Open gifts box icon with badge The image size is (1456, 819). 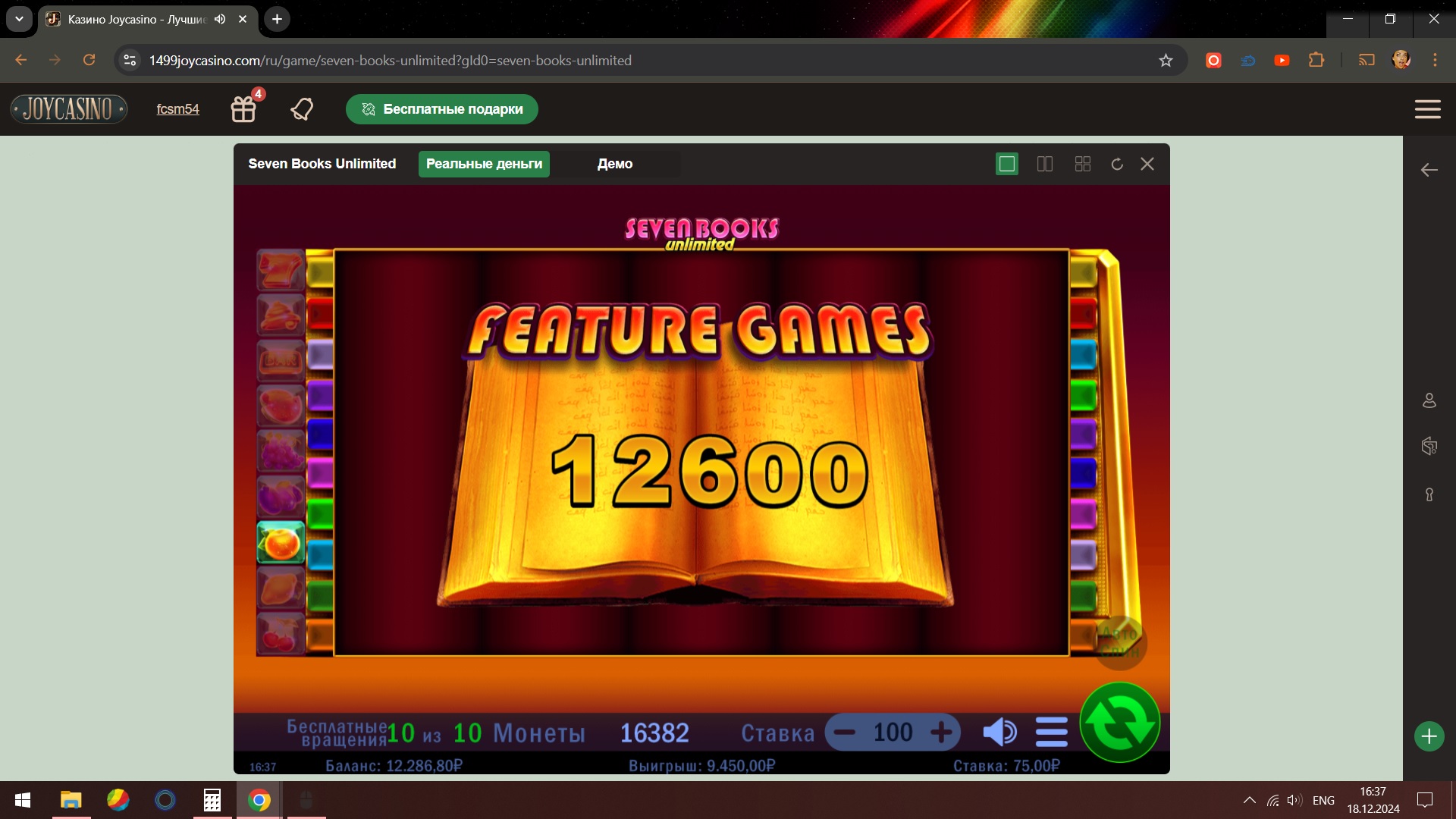tap(243, 109)
